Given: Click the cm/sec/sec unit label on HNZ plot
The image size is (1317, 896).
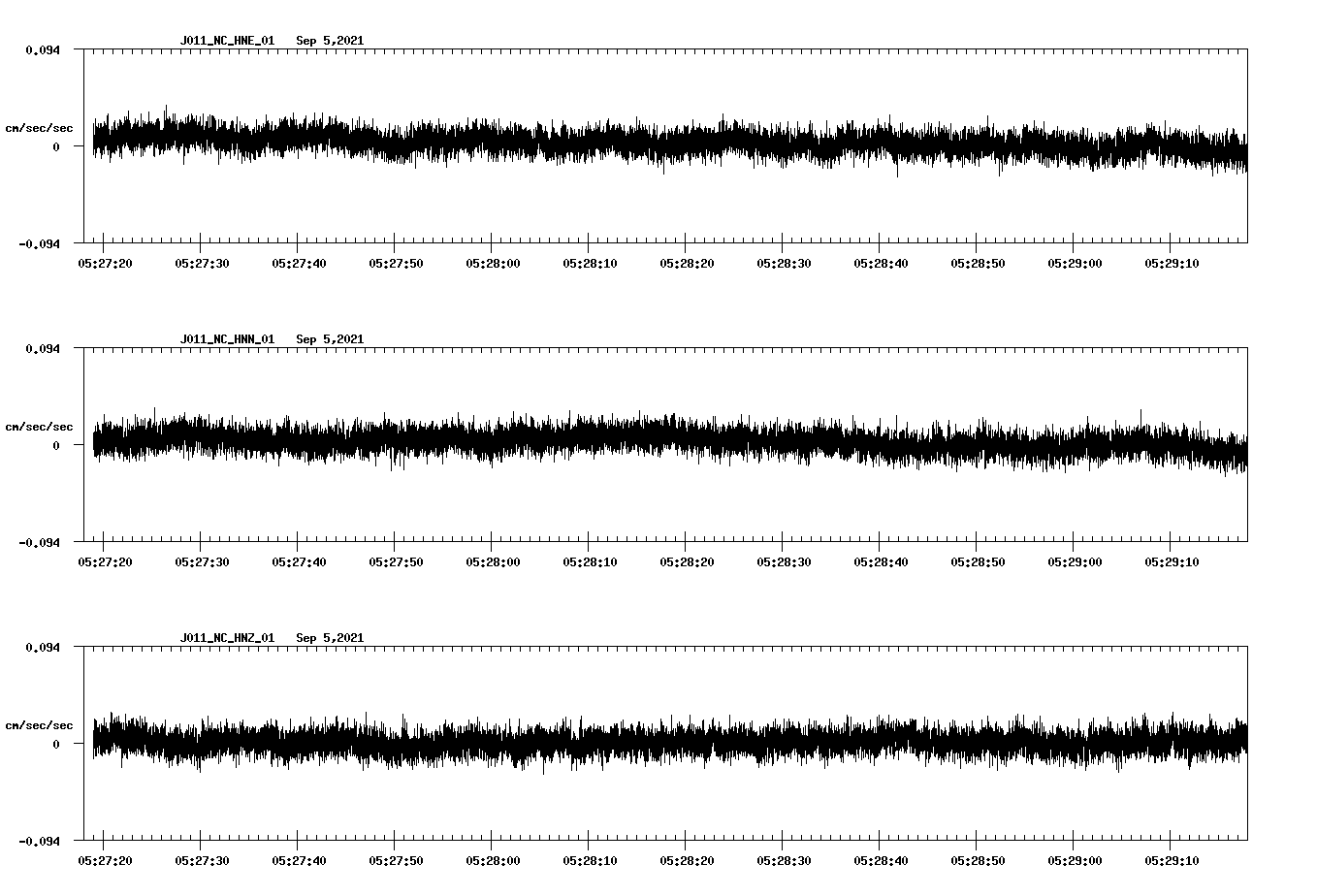Looking at the screenshot, I should tap(39, 725).
